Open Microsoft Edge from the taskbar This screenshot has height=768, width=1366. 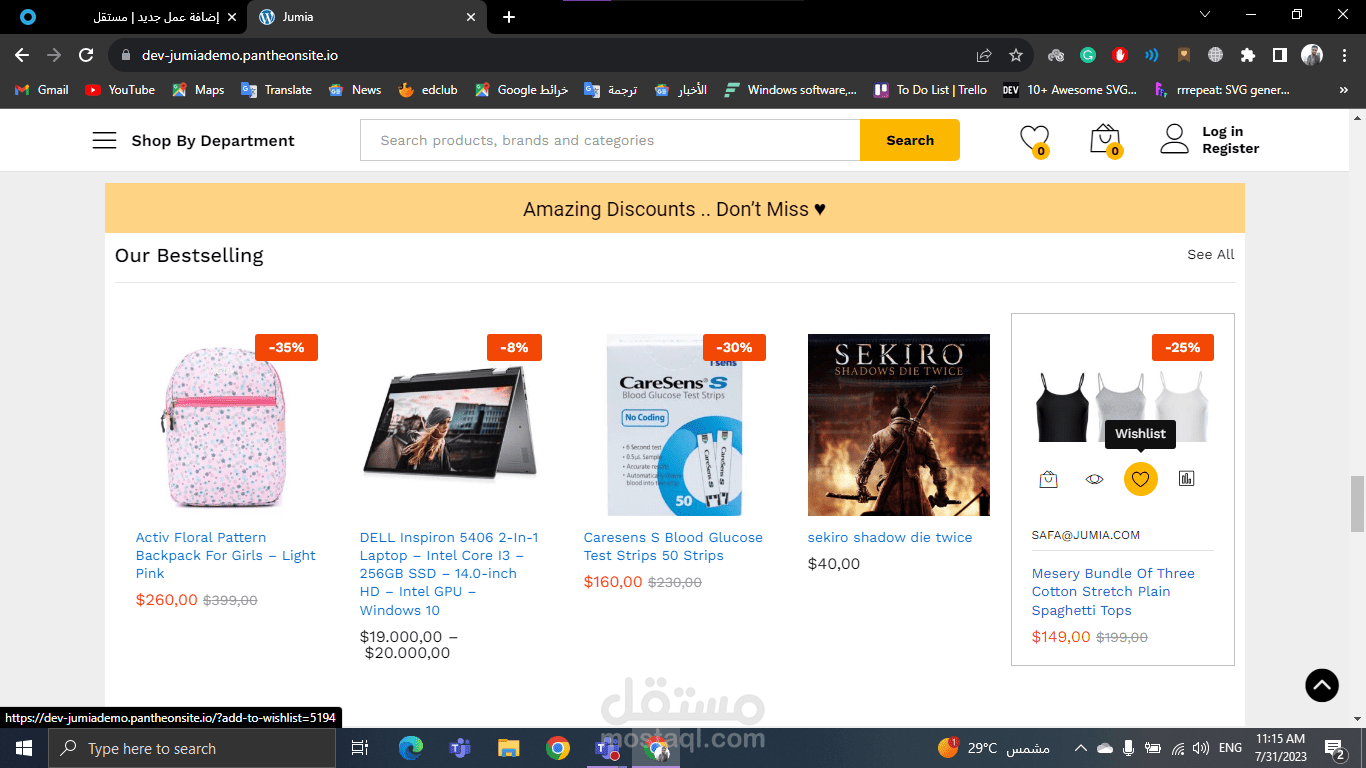point(411,748)
